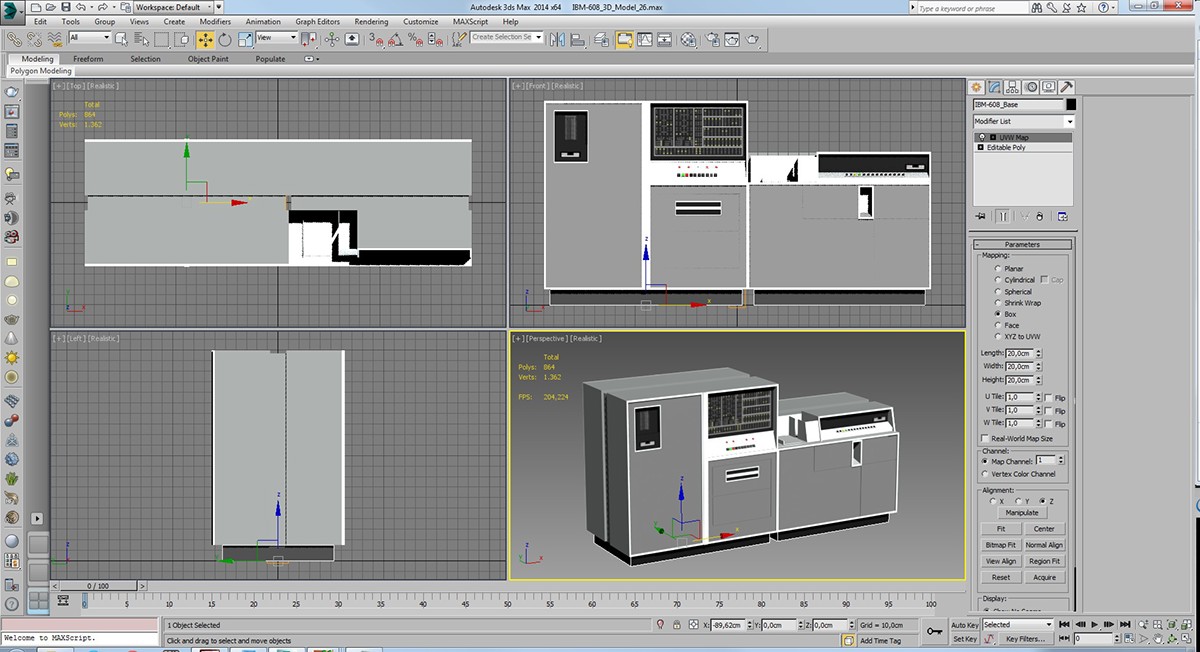Viewport: 1200px width, 652px height.
Task: Open the Modifiers menu
Action: pos(215,21)
